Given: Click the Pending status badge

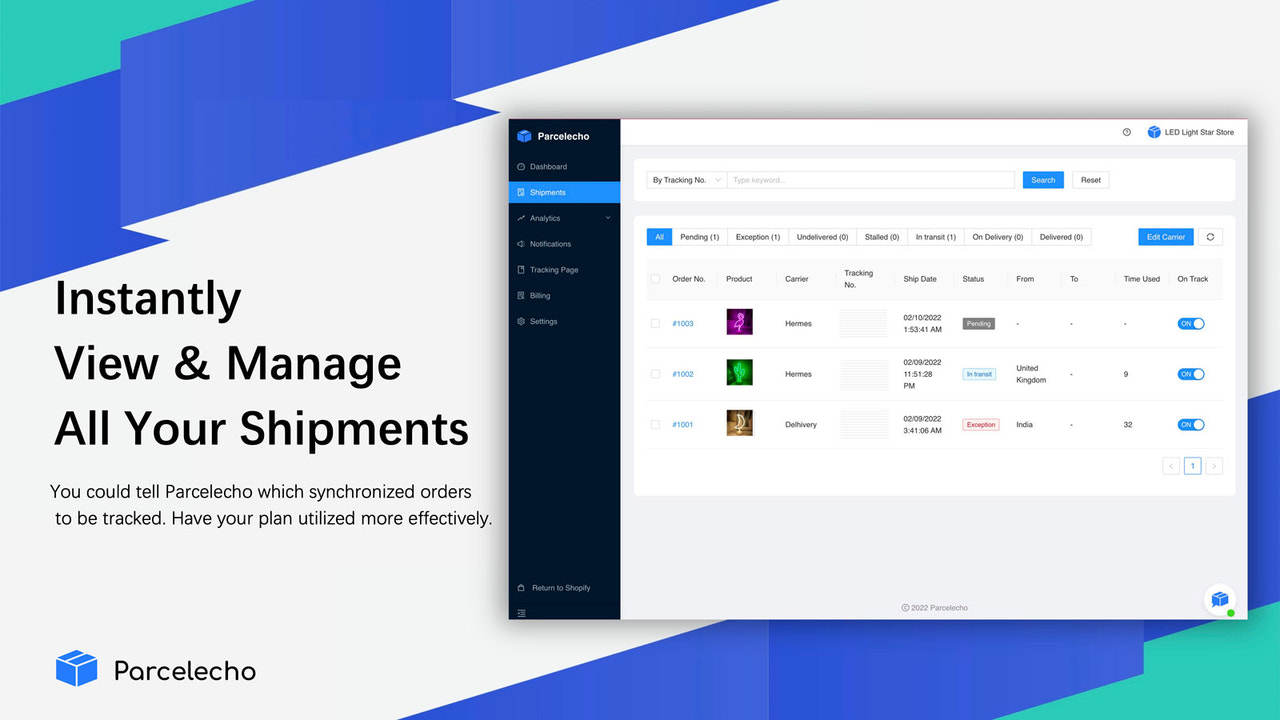Looking at the screenshot, I should click(979, 324).
